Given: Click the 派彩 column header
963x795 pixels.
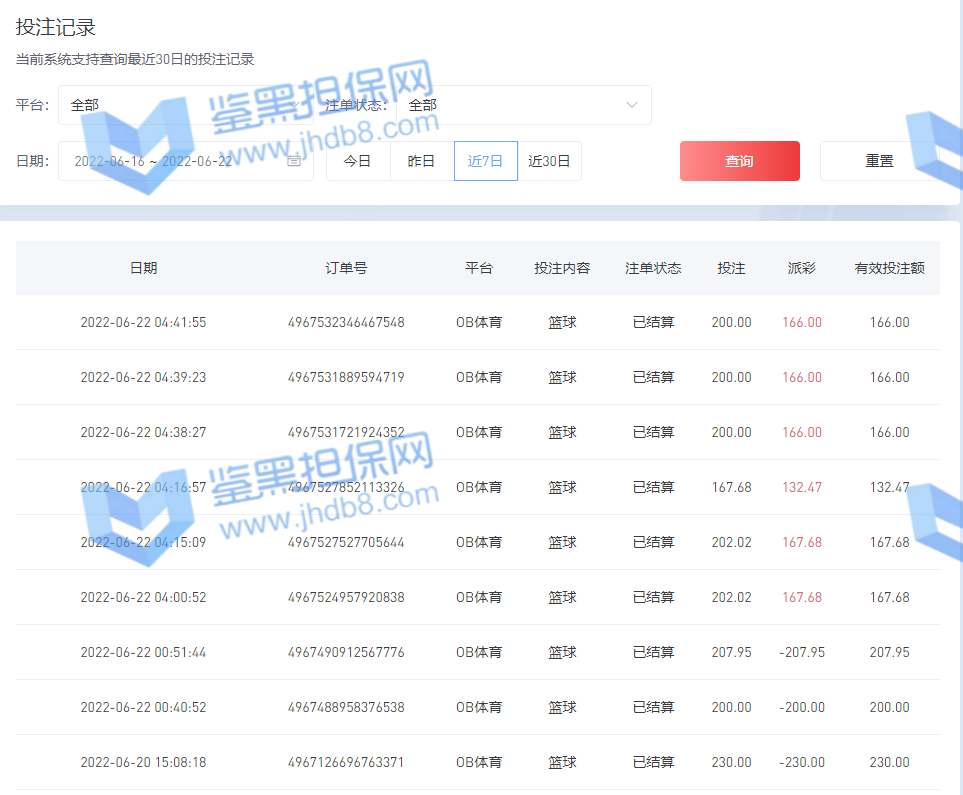Looking at the screenshot, I should pos(801,268).
